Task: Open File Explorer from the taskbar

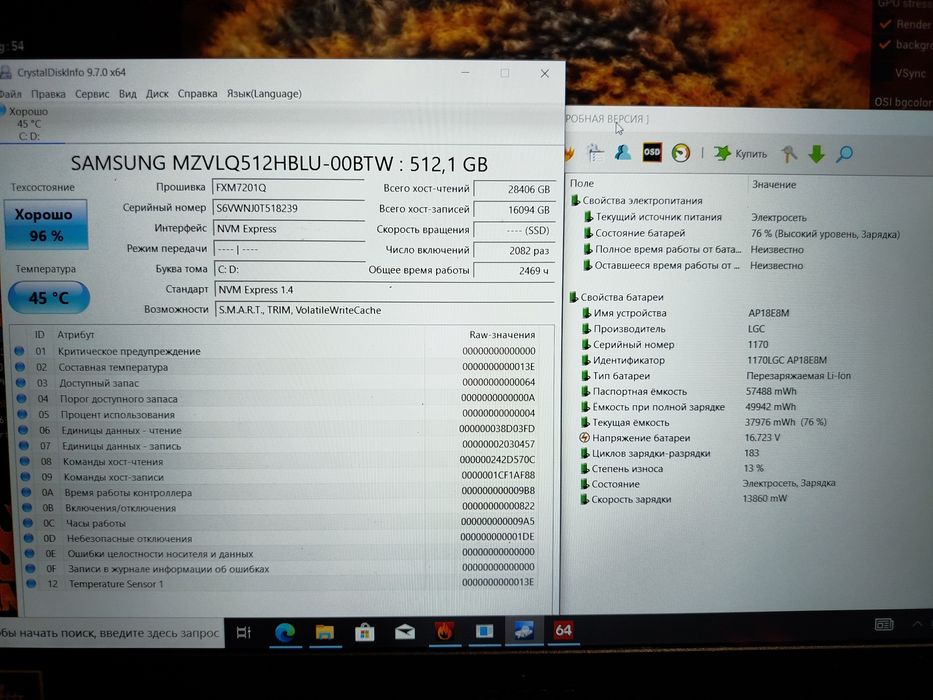Action: pyautogui.click(x=325, y=633)
